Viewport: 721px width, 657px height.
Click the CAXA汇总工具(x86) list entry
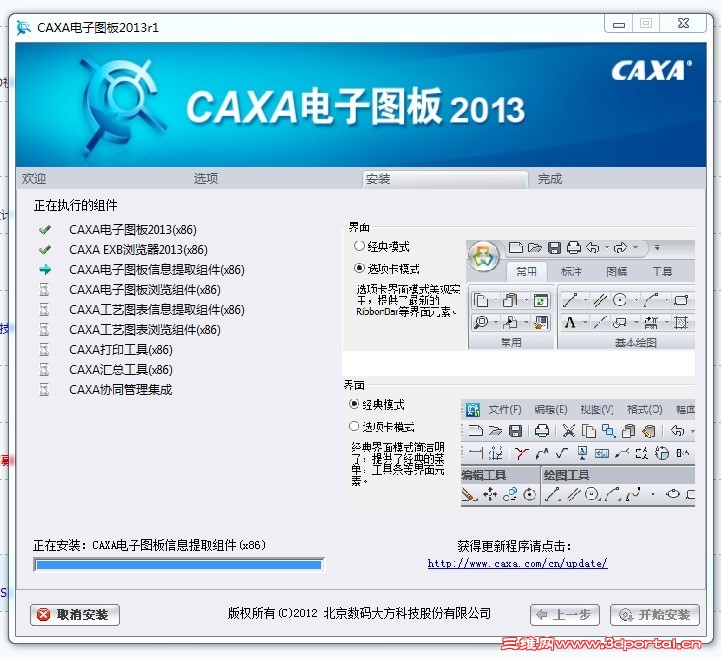pos(121,370)
